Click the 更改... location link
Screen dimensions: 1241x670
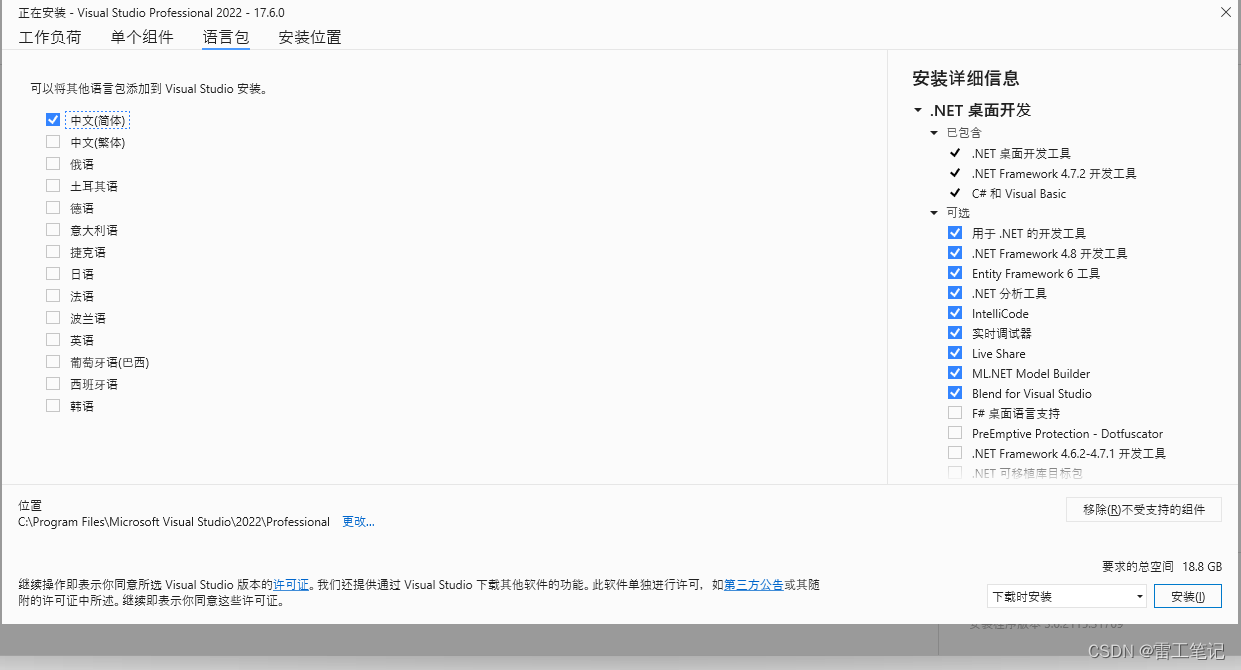[358, 522]
